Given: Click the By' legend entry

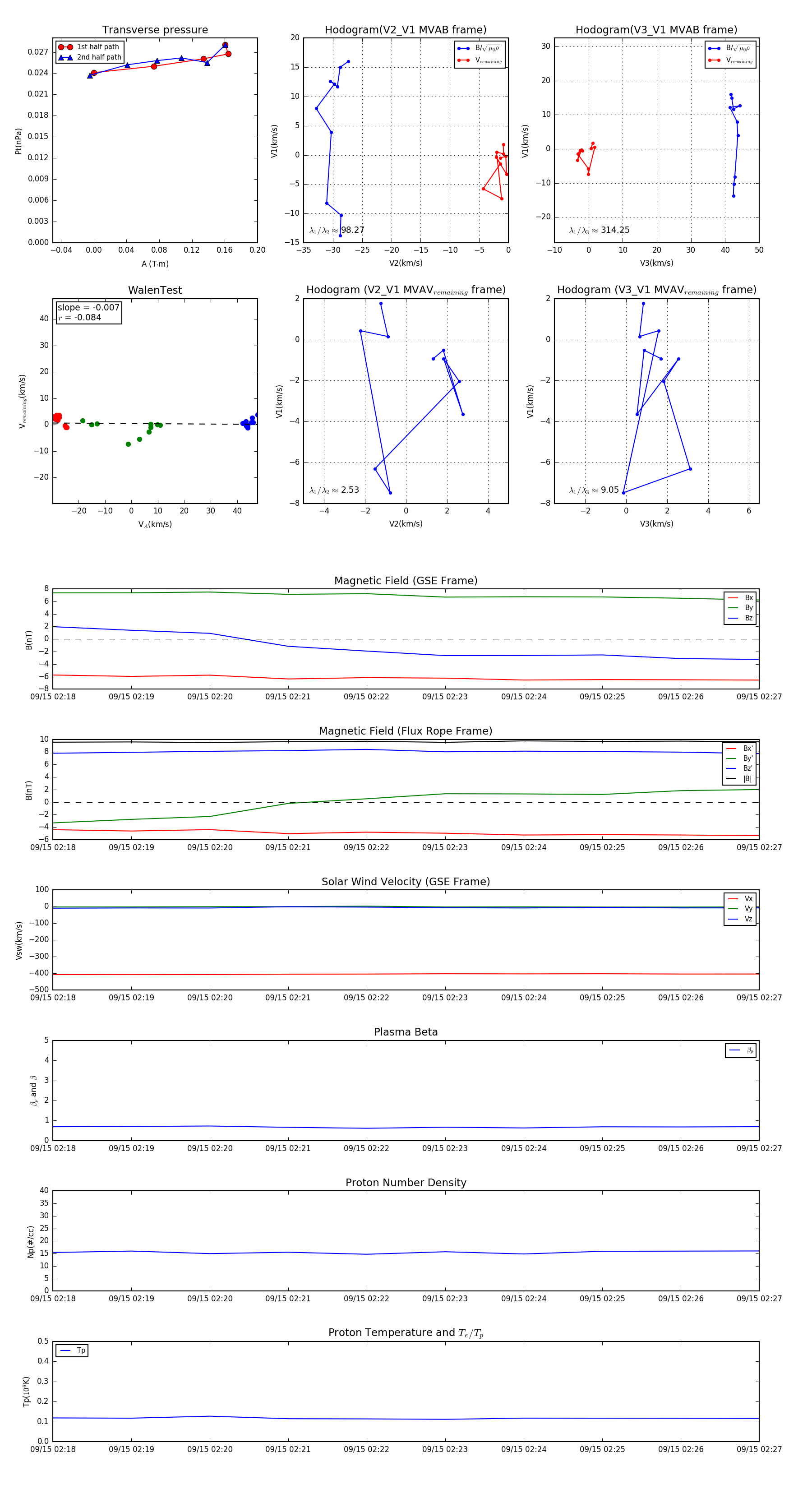Looking at the screenshot, I should 739,758.
